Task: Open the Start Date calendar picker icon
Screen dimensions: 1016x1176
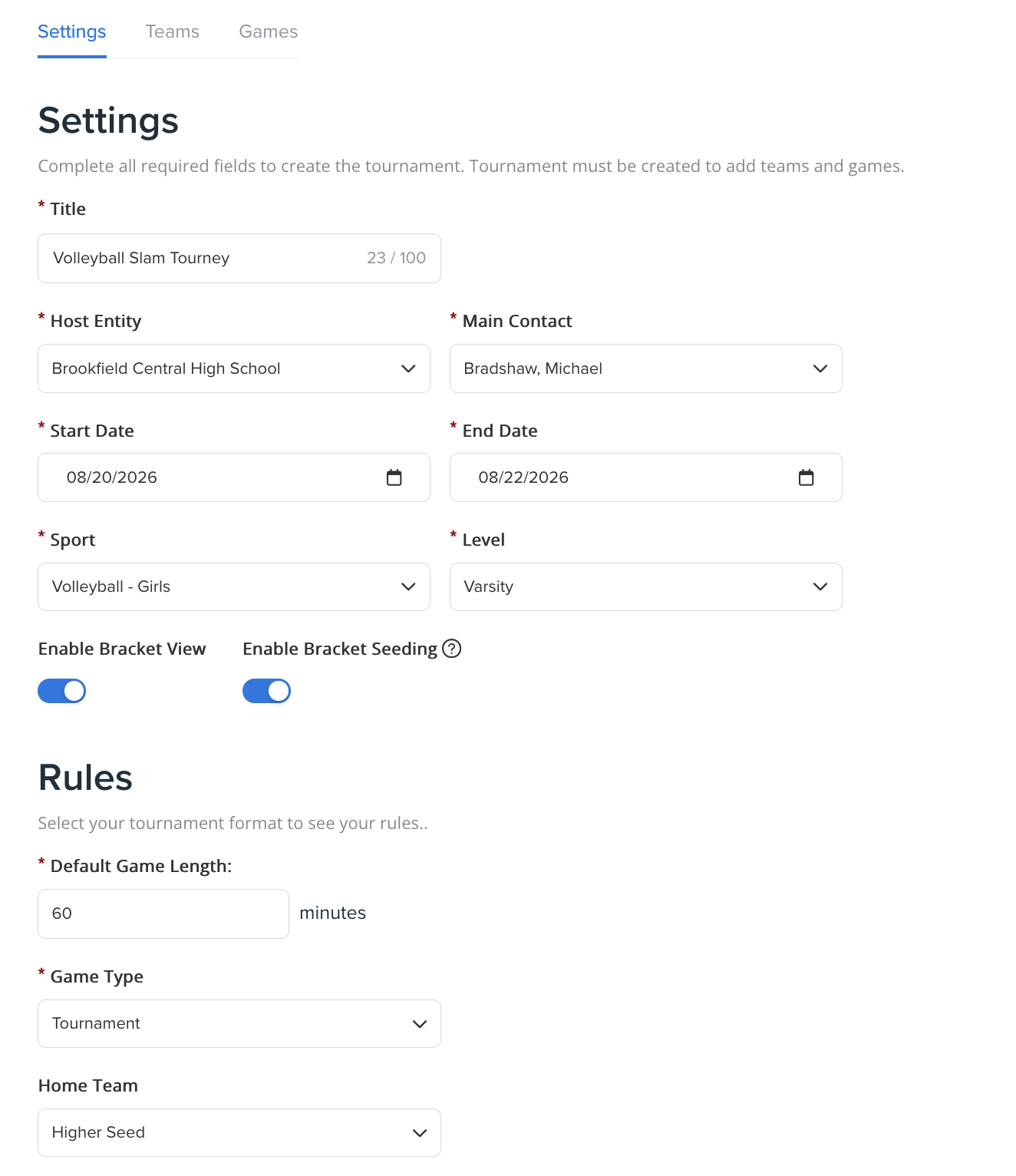Action: [x=394, y=477]
